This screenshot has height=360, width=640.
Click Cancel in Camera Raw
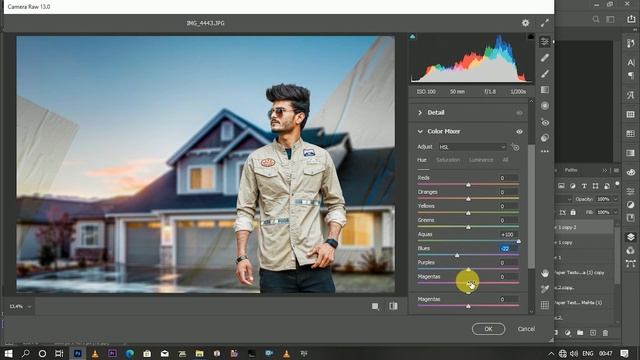(x=526, y=329)
